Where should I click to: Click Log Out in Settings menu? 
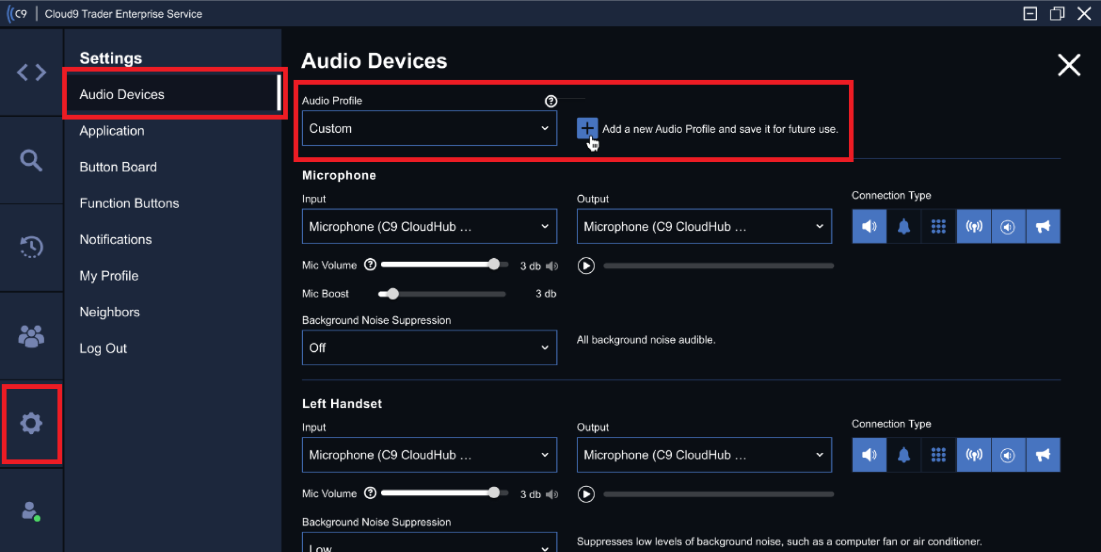pos(103,348)
